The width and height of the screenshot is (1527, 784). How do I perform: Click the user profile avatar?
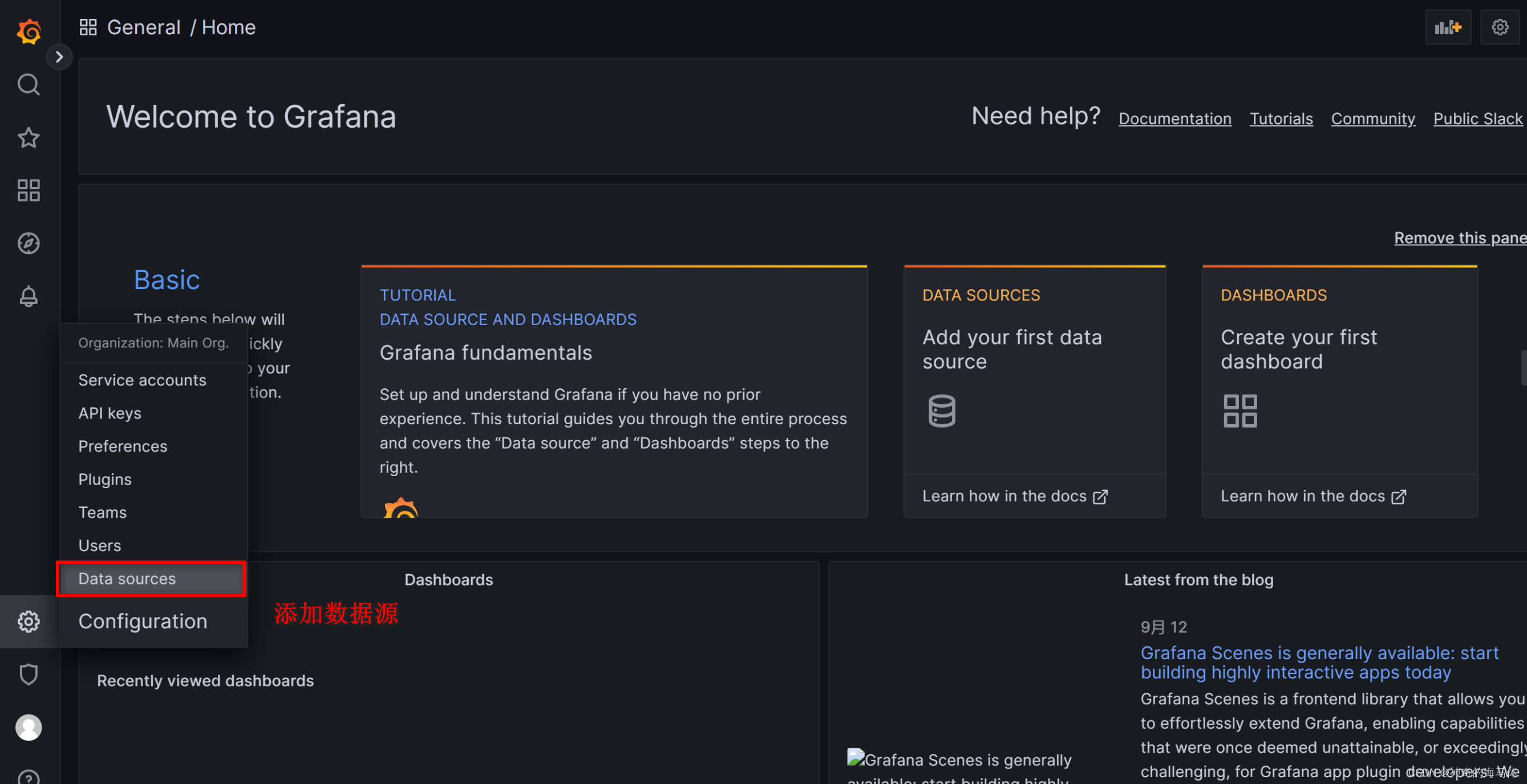pyautogui.click(x=29, y=726)
